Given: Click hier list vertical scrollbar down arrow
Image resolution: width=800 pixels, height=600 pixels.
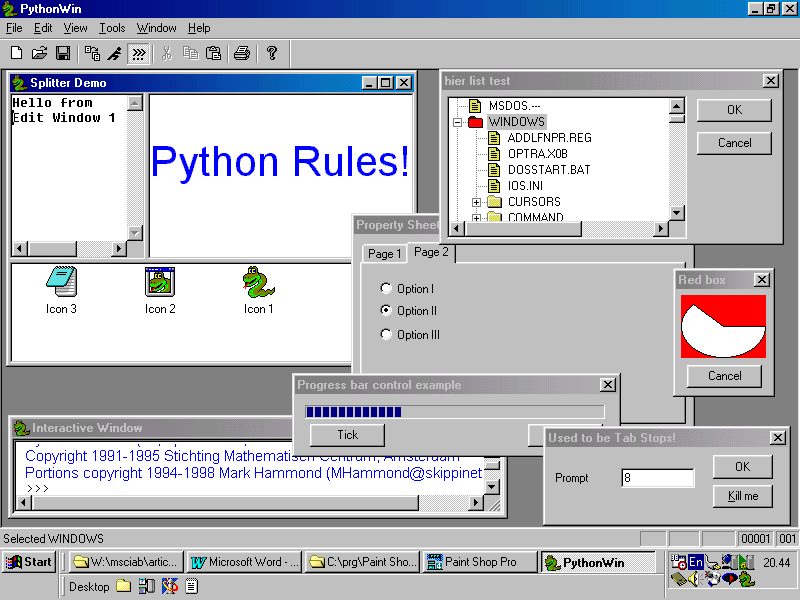Looking at the screenshot, I should [x=677, y=212].
